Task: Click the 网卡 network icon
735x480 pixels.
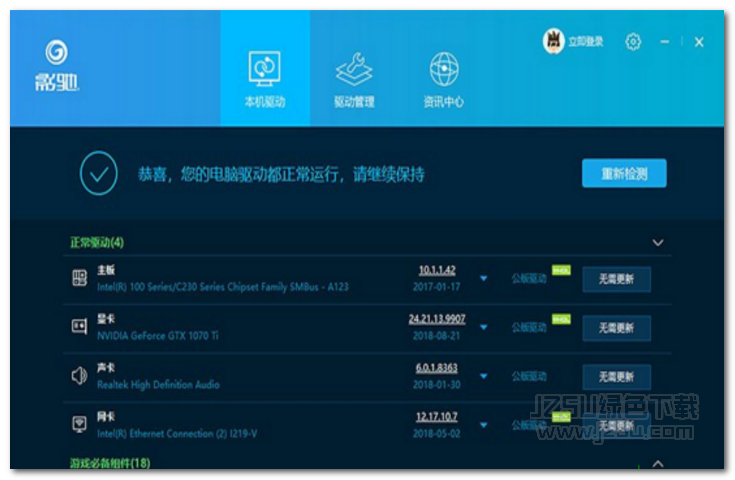Action: (79, 424)
